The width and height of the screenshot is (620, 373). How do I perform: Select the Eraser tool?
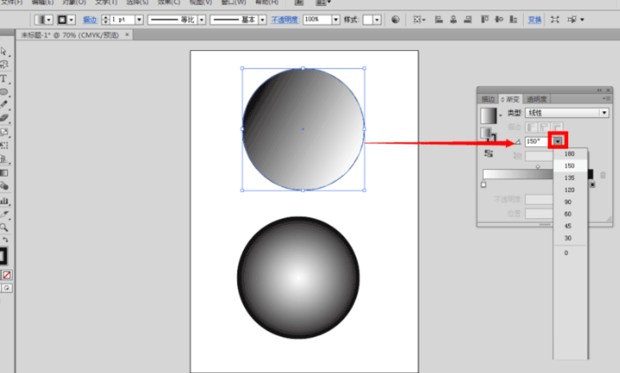(4, 117)
